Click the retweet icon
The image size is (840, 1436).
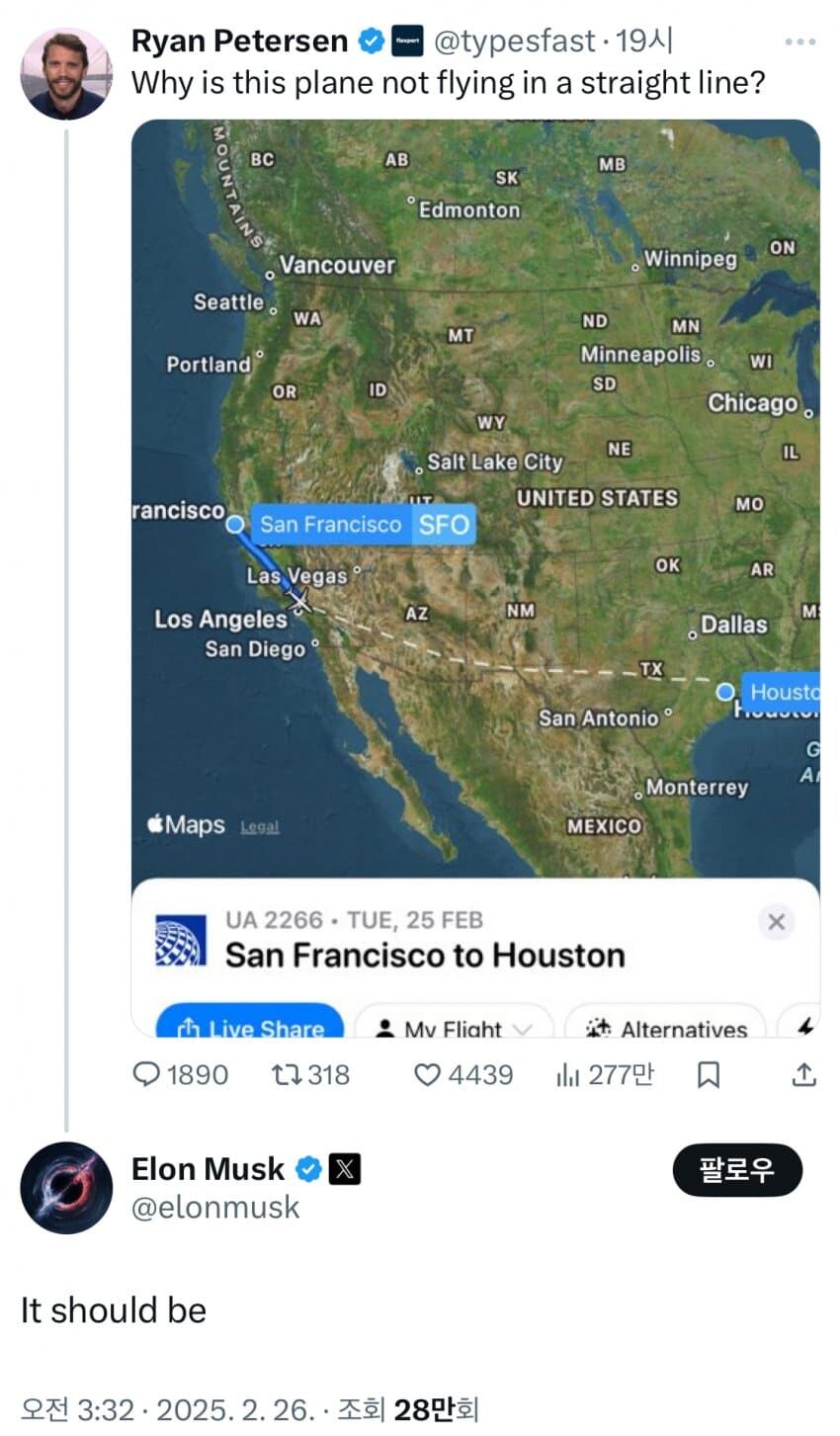(285, 1074)
